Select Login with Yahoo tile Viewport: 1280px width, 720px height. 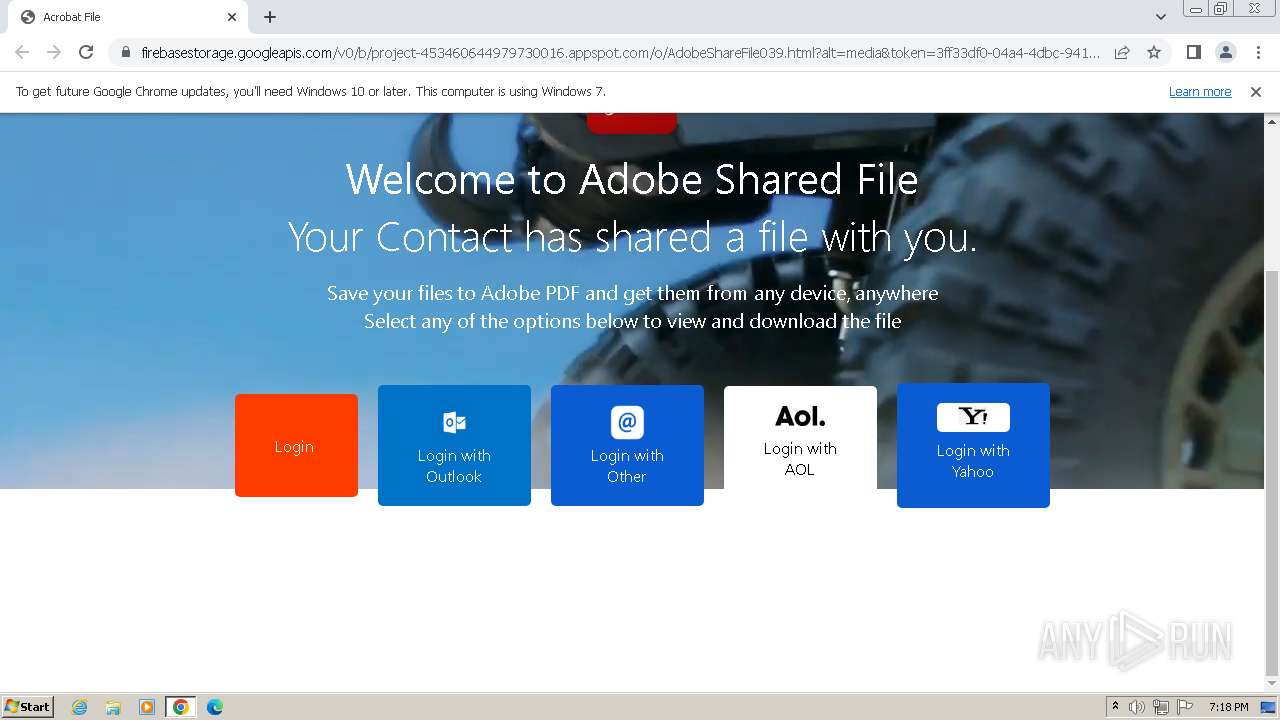pos(973,445)
